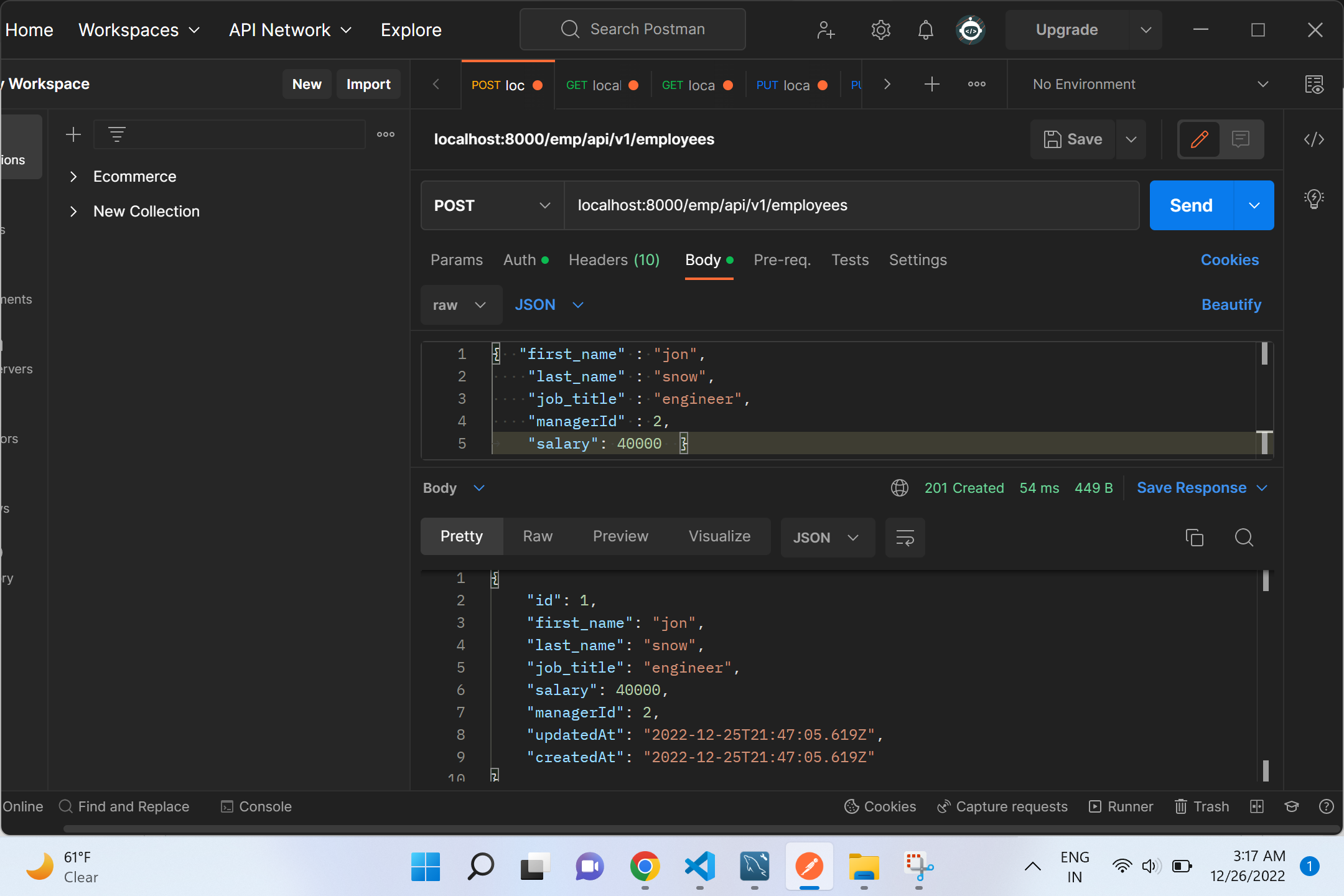The width and height of the screenshot is (1344, 896).
Task: Copy the response body
Action: (x=1195, y=538)
